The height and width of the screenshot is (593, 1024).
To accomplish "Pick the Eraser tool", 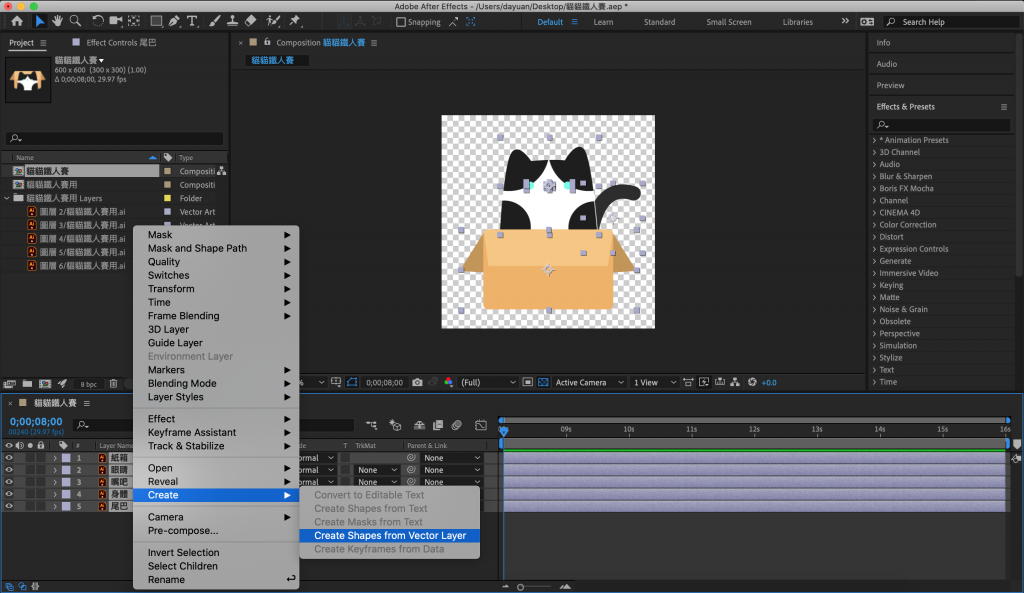I will tap(250, 21).
